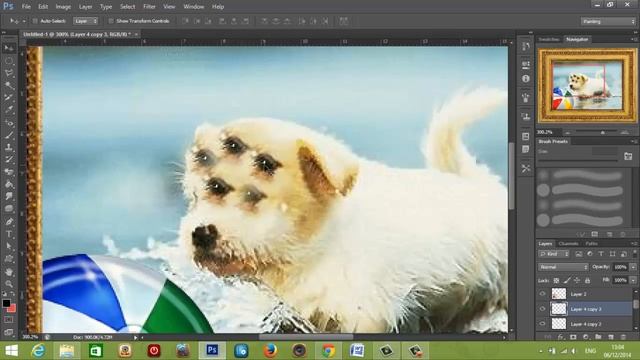640x360 pixels.
Task: Toggle lock image pixels brush icon
Action: 567,280
